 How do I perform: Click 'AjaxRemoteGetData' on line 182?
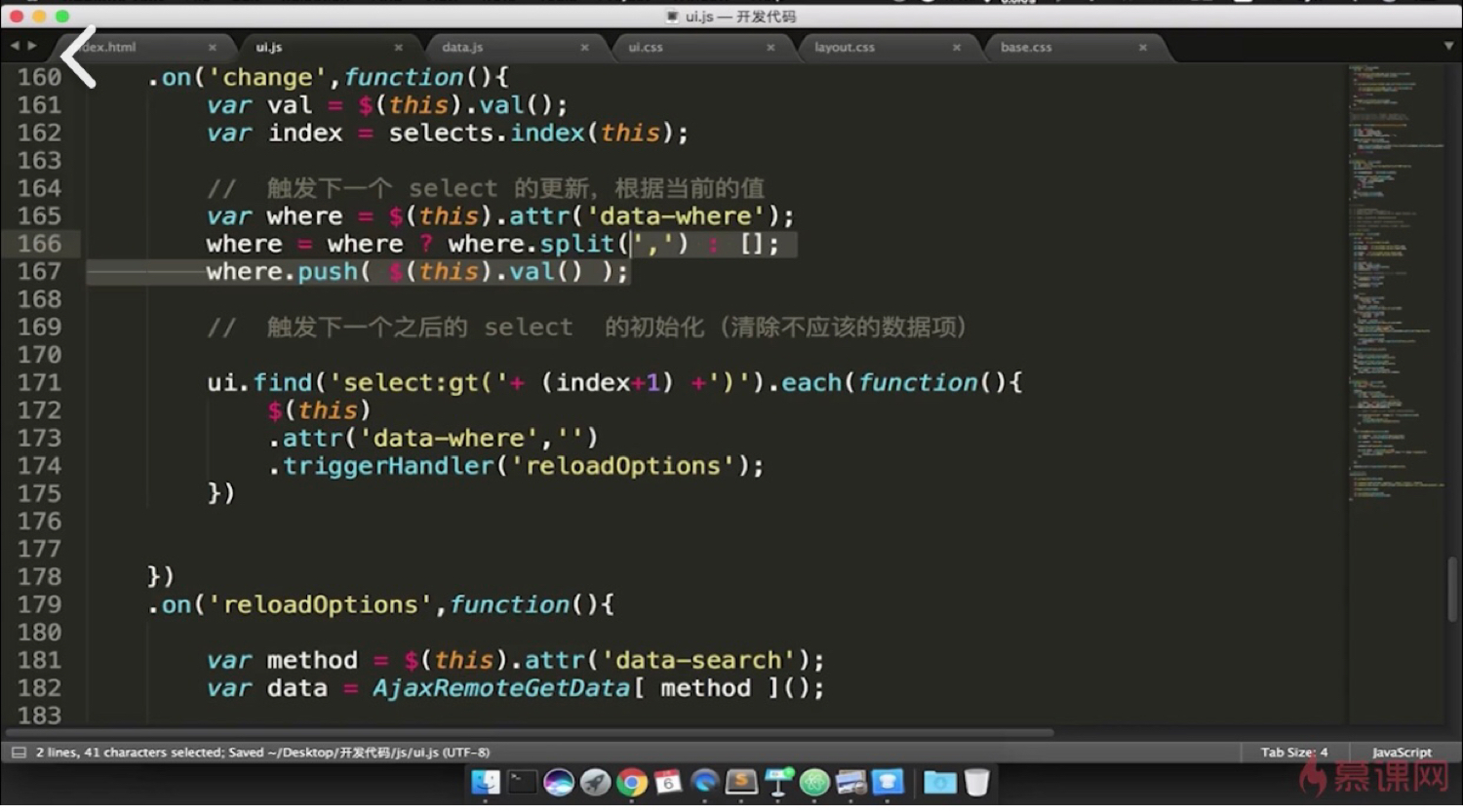click(x=501, y=688)
